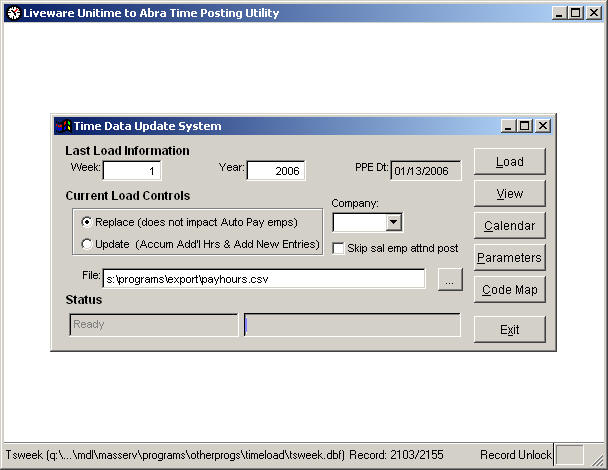Expand the Company dropdown arrow
This screenshot has width=608, height=470.
[393, 222]
